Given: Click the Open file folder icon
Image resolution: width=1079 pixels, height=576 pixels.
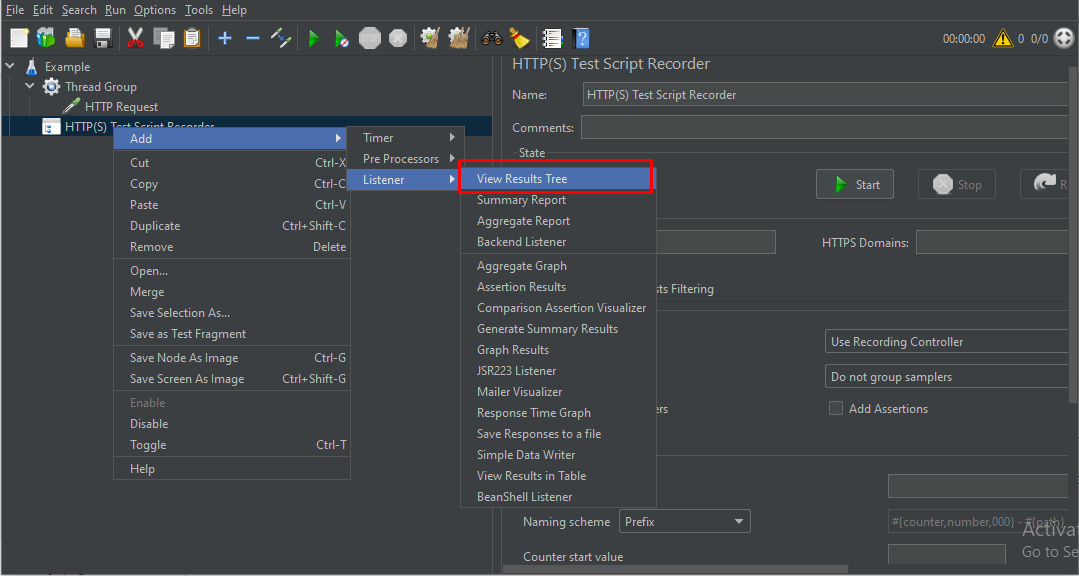Looking at the screenshot, I should 74,38.
